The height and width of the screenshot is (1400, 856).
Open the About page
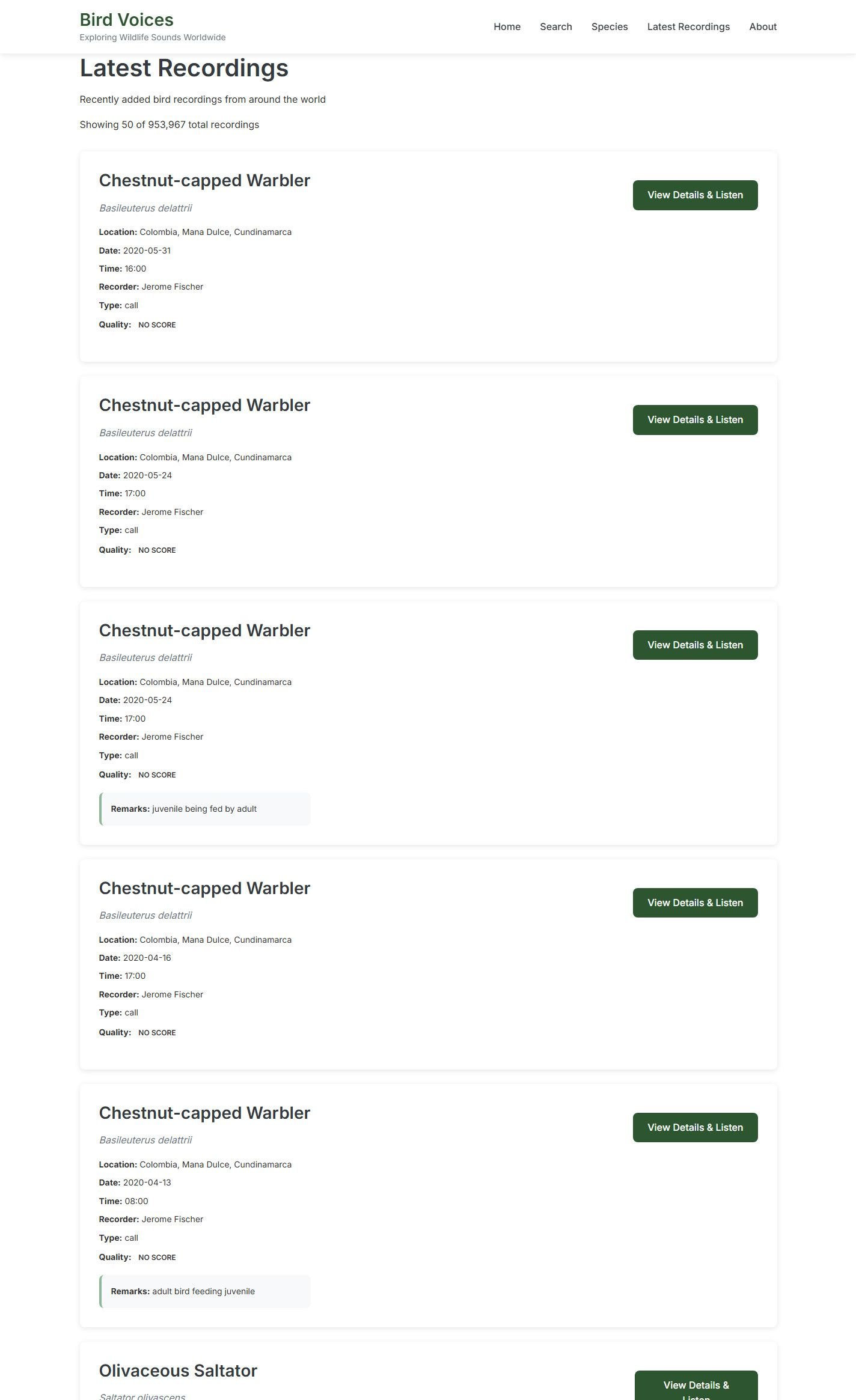point(762,26)
